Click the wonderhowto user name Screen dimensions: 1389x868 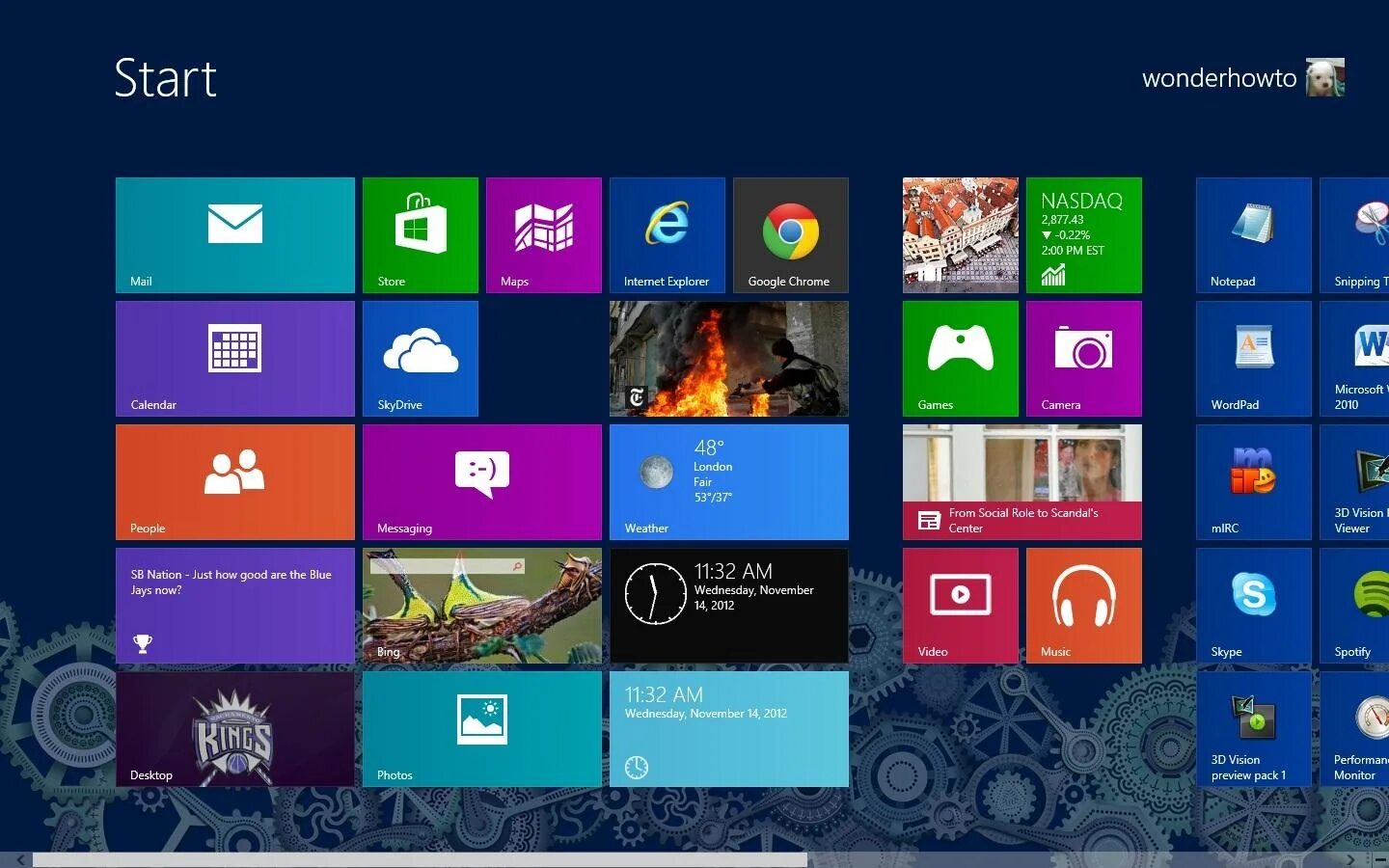coord(1219,78)
